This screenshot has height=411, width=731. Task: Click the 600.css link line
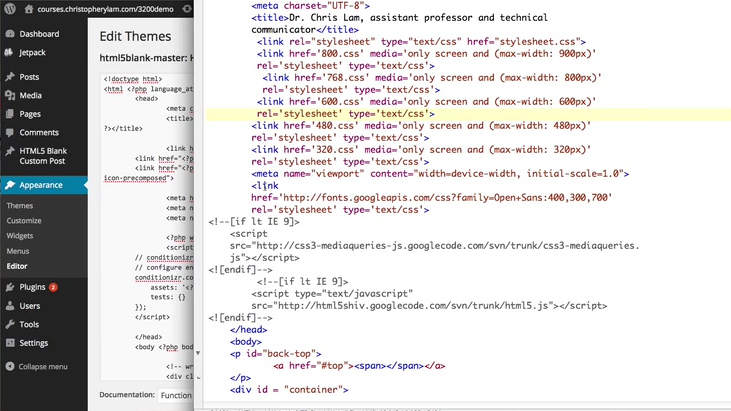click(x=426, y=102)
